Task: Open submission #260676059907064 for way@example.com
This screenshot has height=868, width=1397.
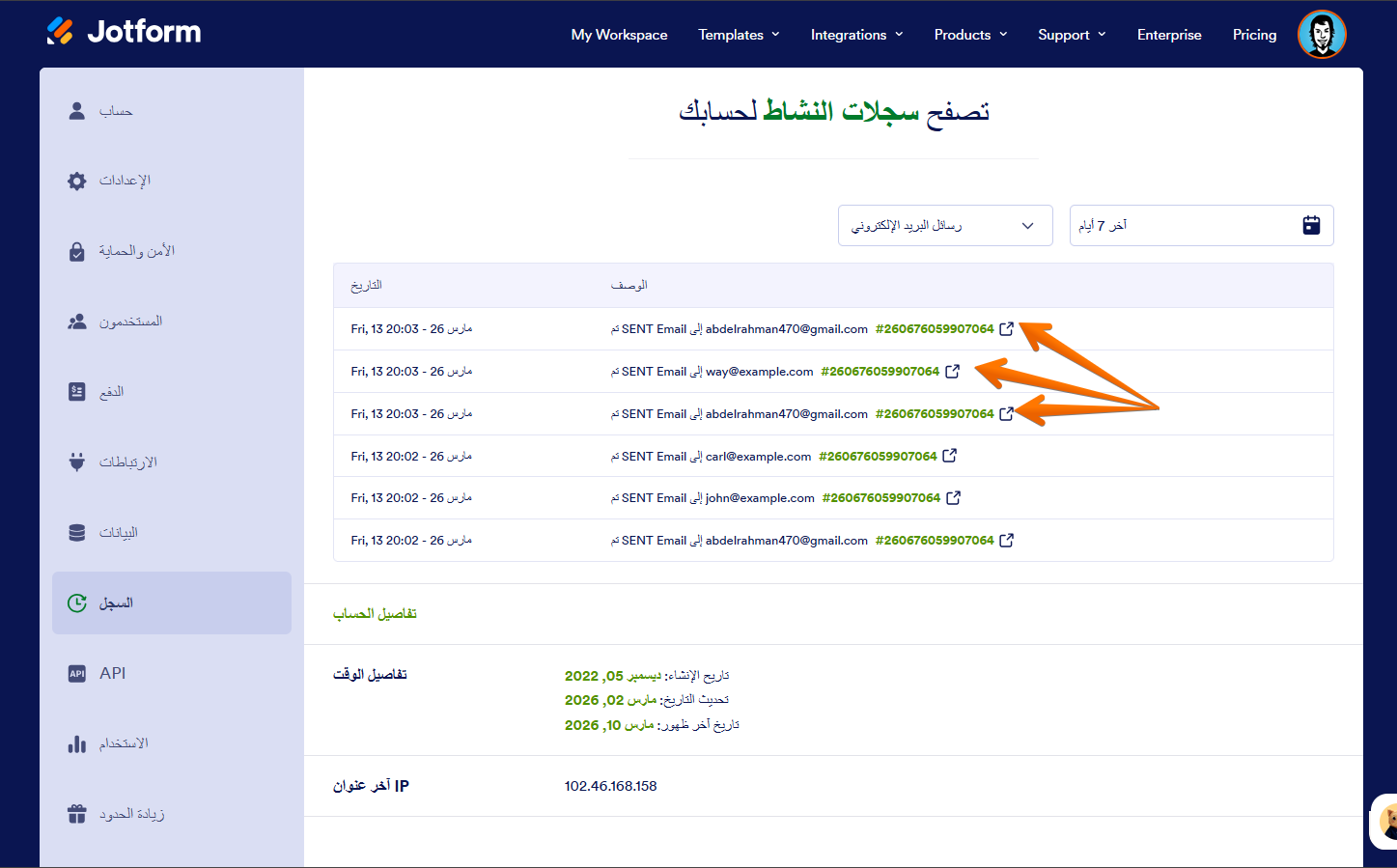Action: click(880, 372)
